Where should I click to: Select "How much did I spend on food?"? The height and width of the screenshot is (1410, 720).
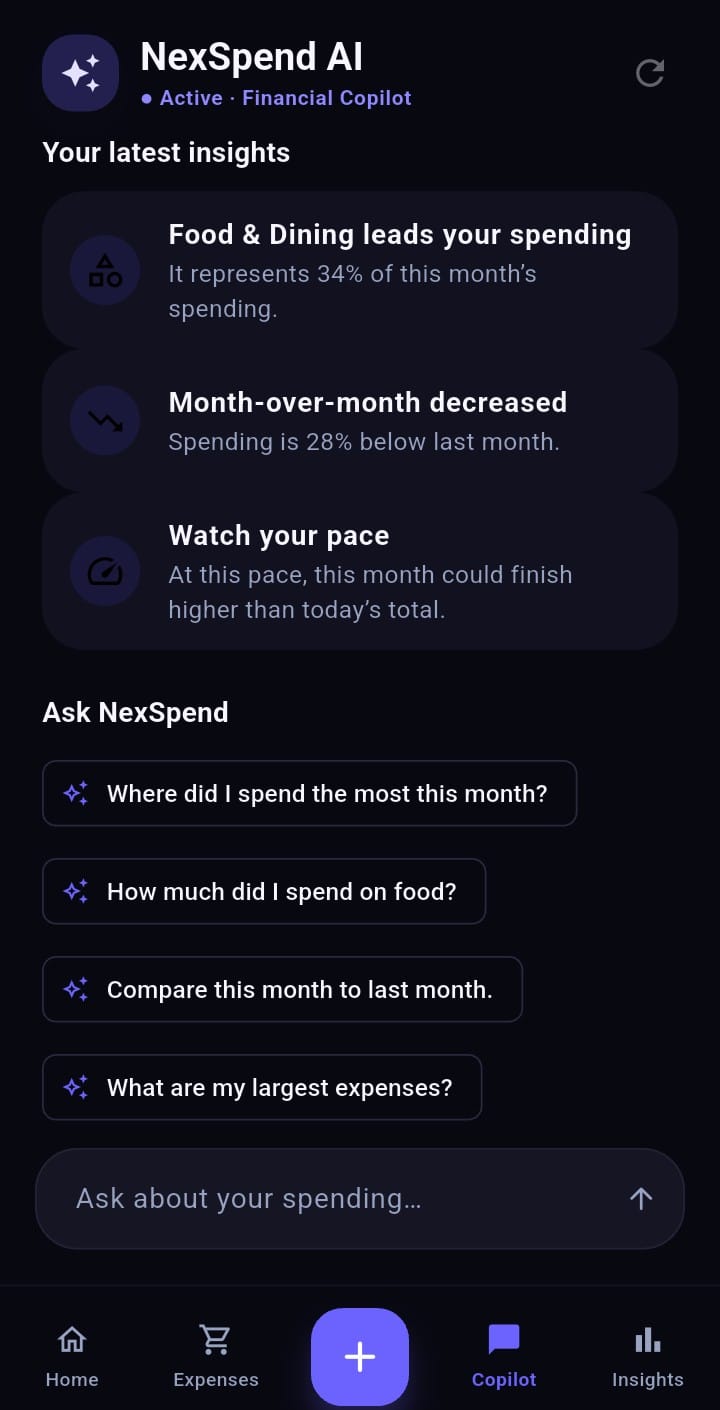264,891
